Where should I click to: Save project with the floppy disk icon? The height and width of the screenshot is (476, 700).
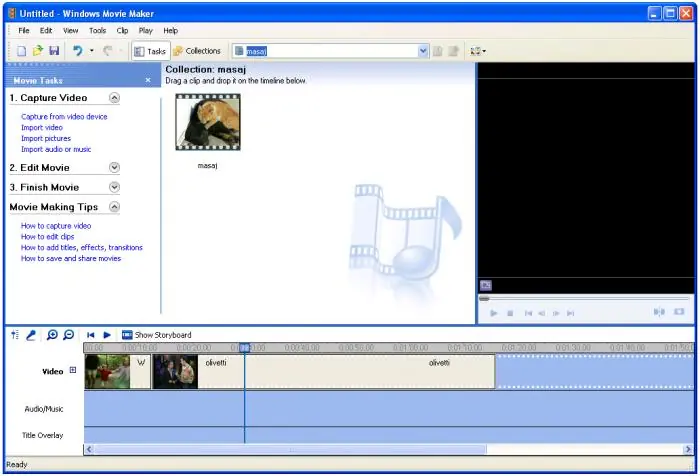[54, 51]
